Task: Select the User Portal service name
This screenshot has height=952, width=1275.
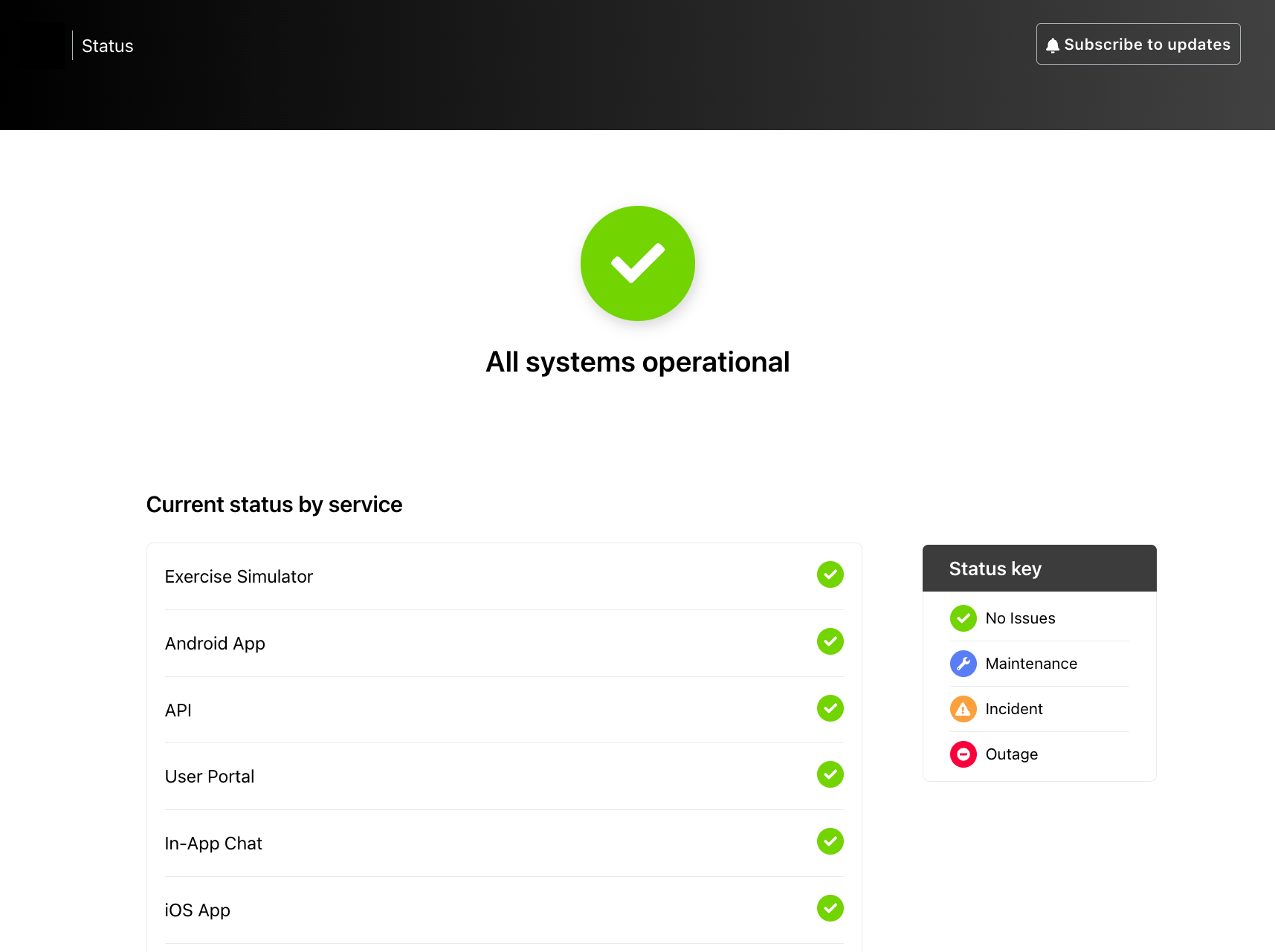Action: pos(210,777)
